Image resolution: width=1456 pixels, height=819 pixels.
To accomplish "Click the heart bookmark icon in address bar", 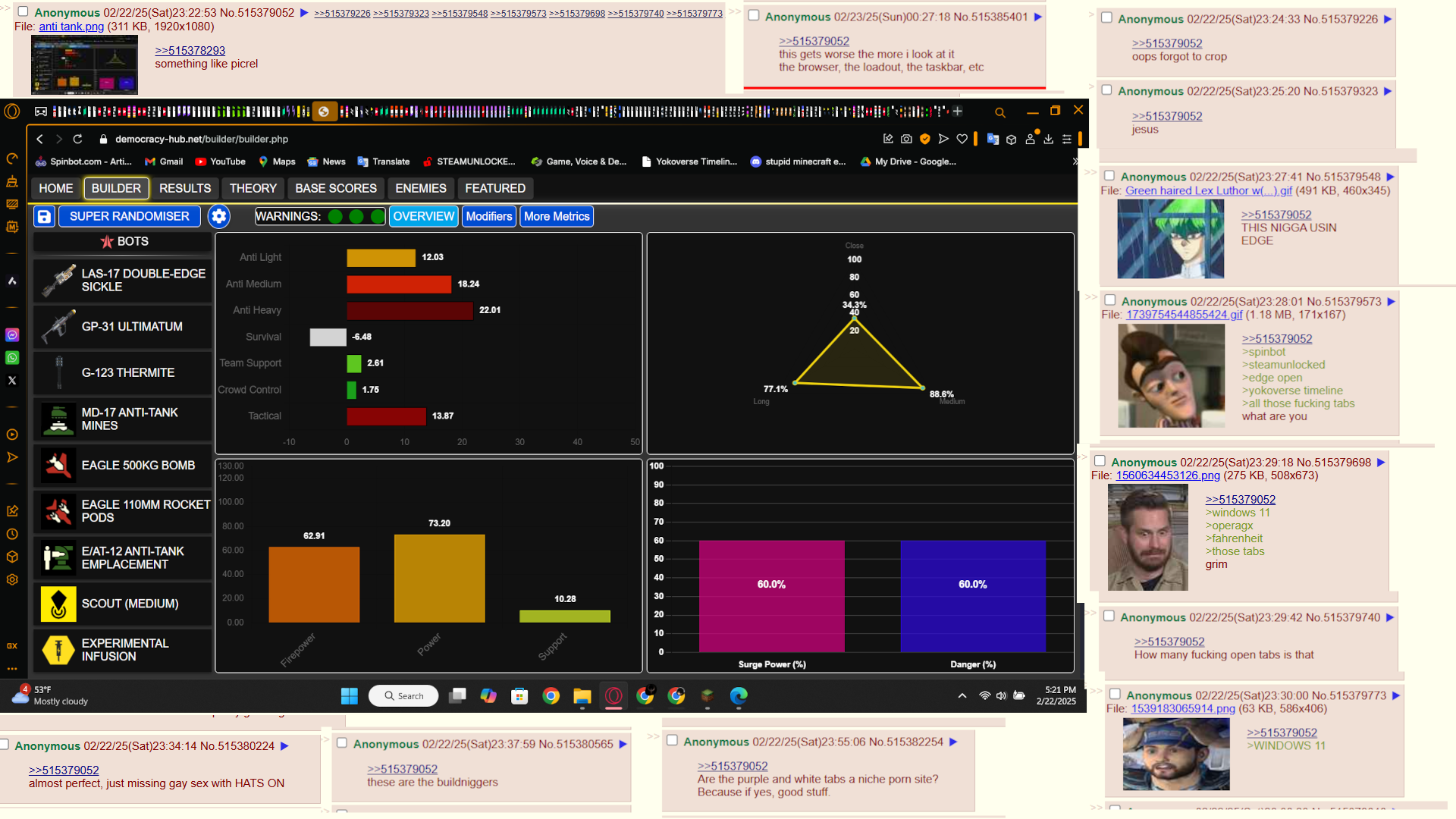I will [962, 140].
